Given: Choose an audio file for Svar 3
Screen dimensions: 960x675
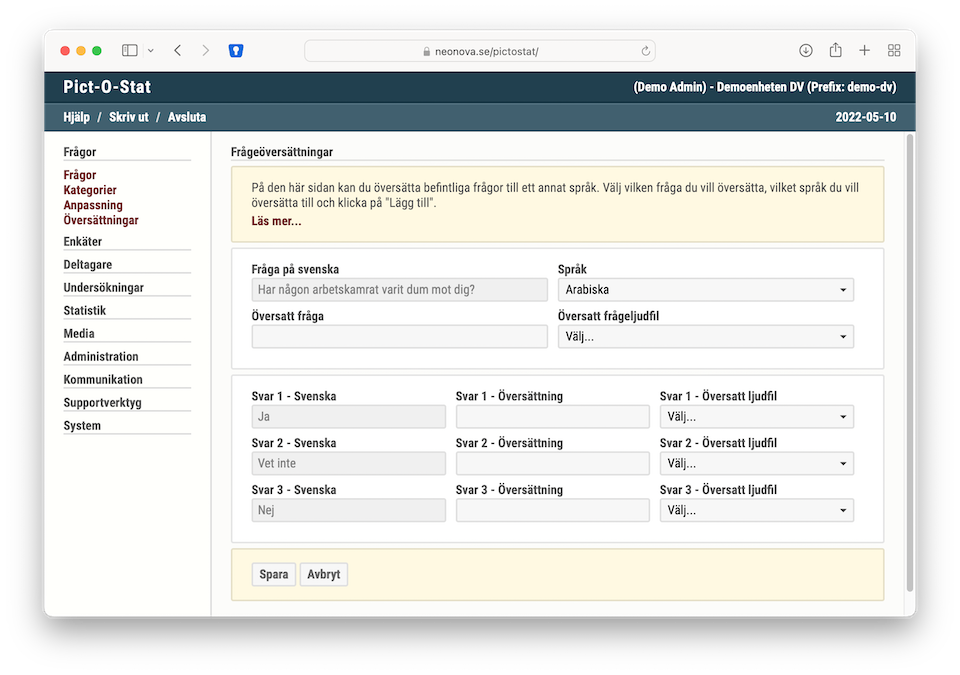Looking at the screenshot, I should pos(756,511).
